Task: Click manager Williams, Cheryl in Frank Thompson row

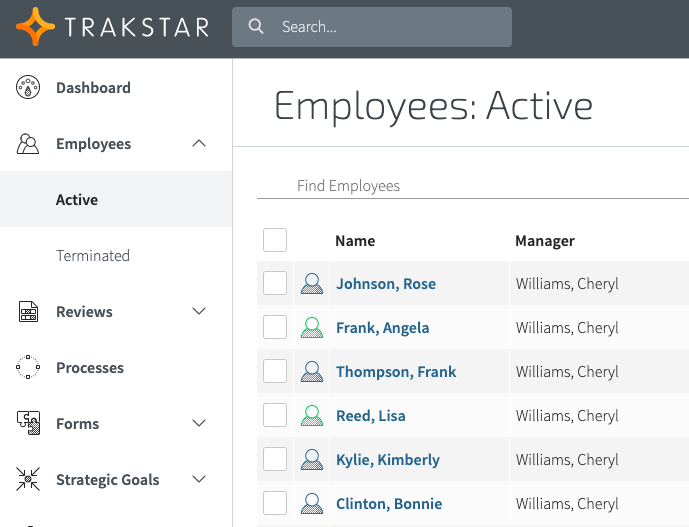Action: pos(567,372)
